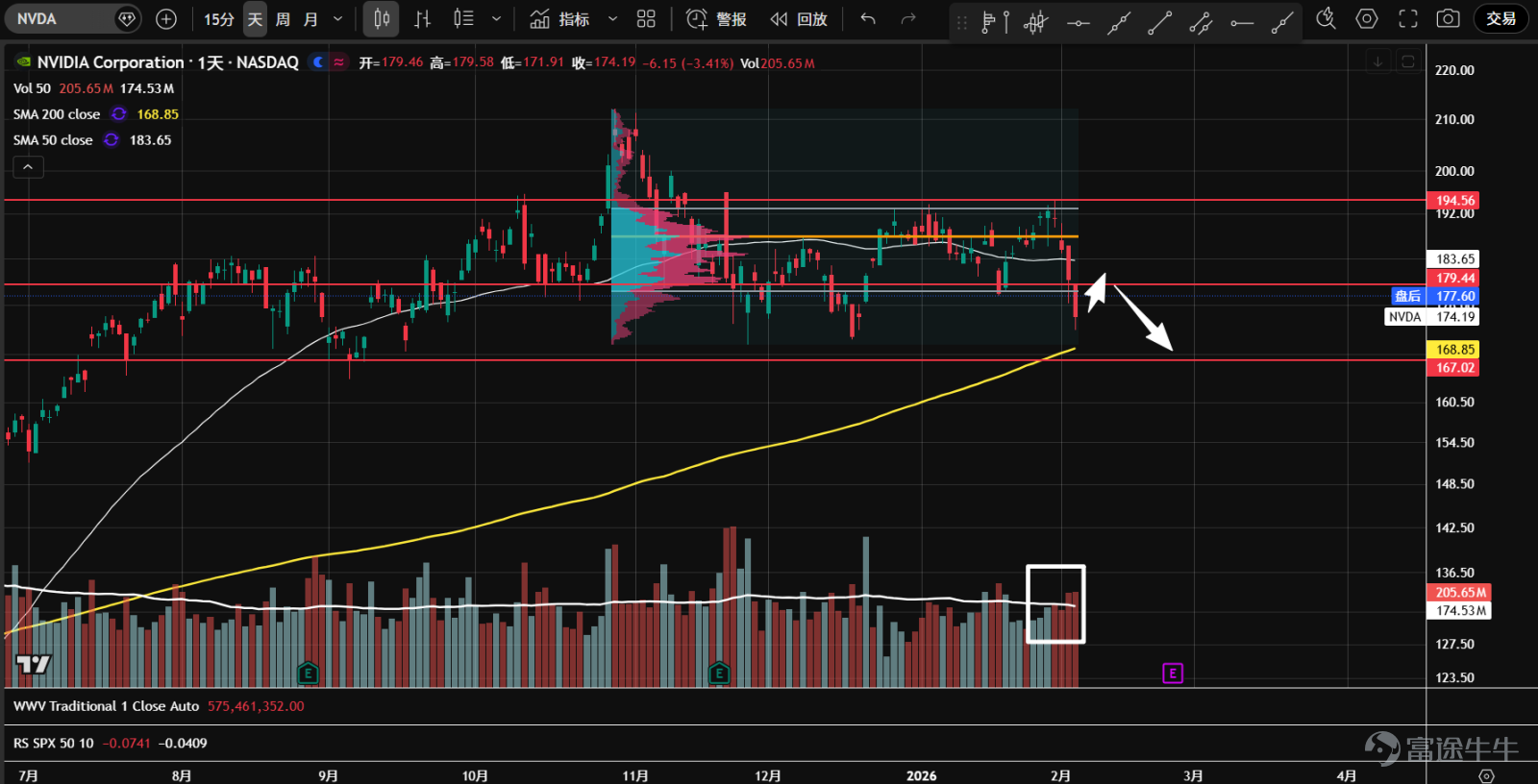Viewport: 1538px width, 784px height.
Task: Open the 指标 indicators panel
Action: [561, 18]
